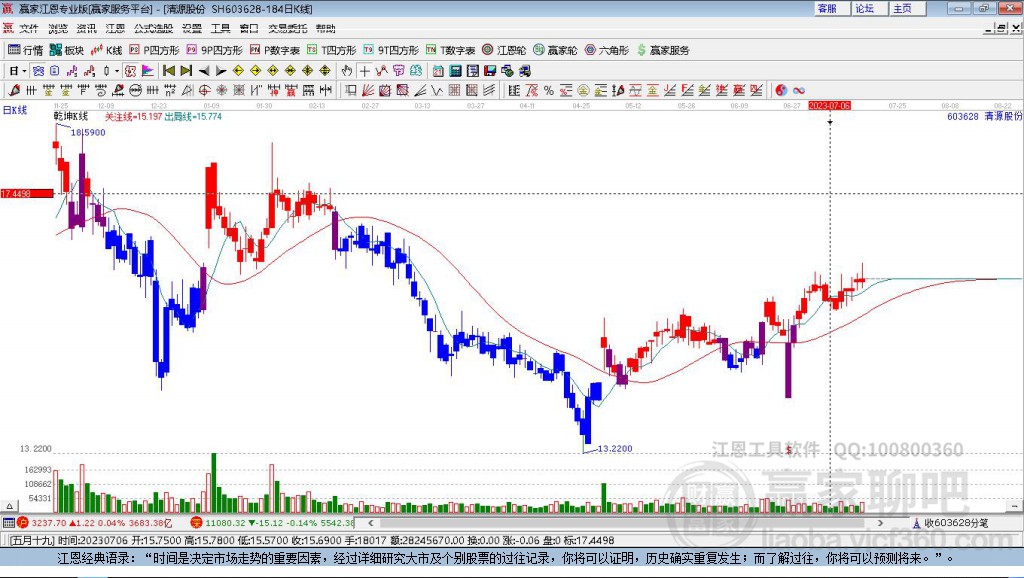The height and width of the screenshot is (578, 1024).
Task: Click the 收603628分笔 status entry
Action: point(951,523)
